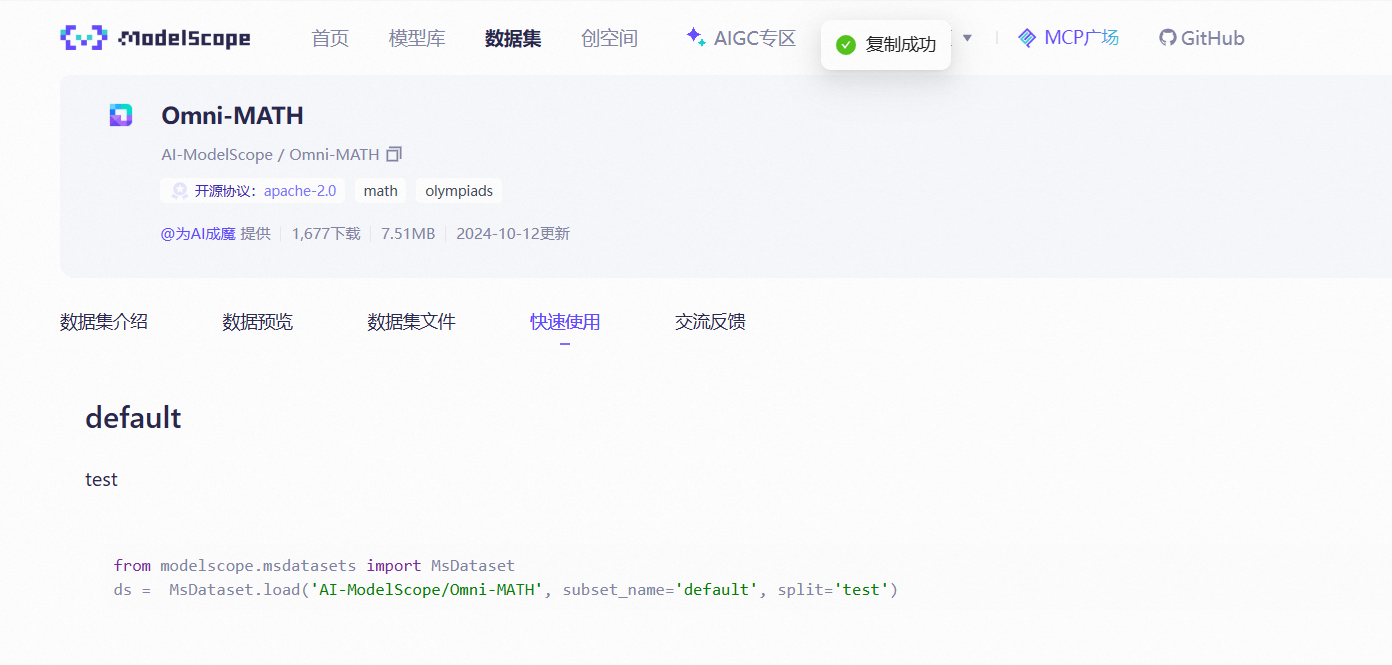Open the 首页 home page

(x=330, y=38)
